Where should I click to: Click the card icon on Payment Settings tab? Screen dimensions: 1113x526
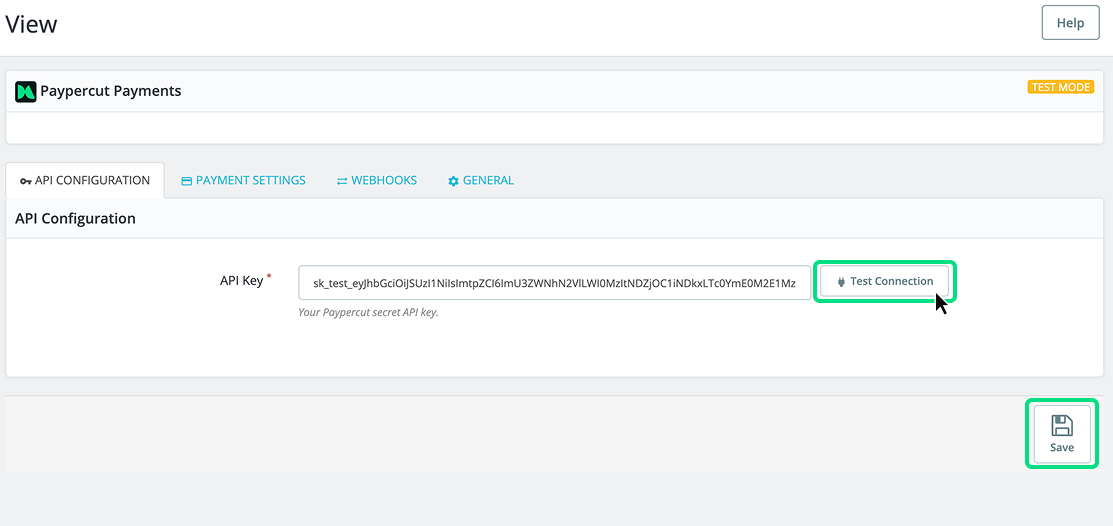[187, 181]
